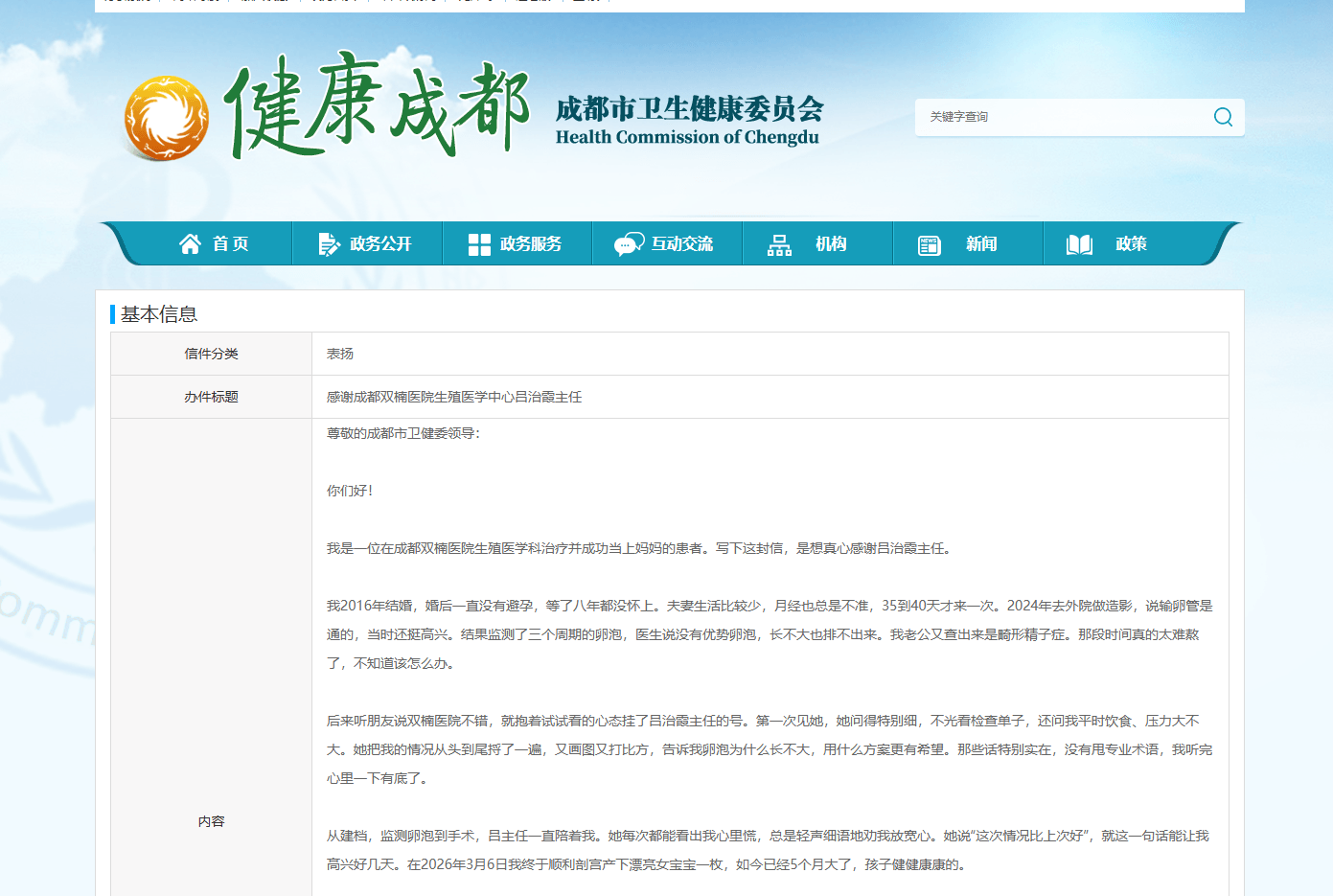This screenshot has height=896, width=1333.
Task: Open the 成都市卫生健康委员会 site title
Action: point(689,109)
